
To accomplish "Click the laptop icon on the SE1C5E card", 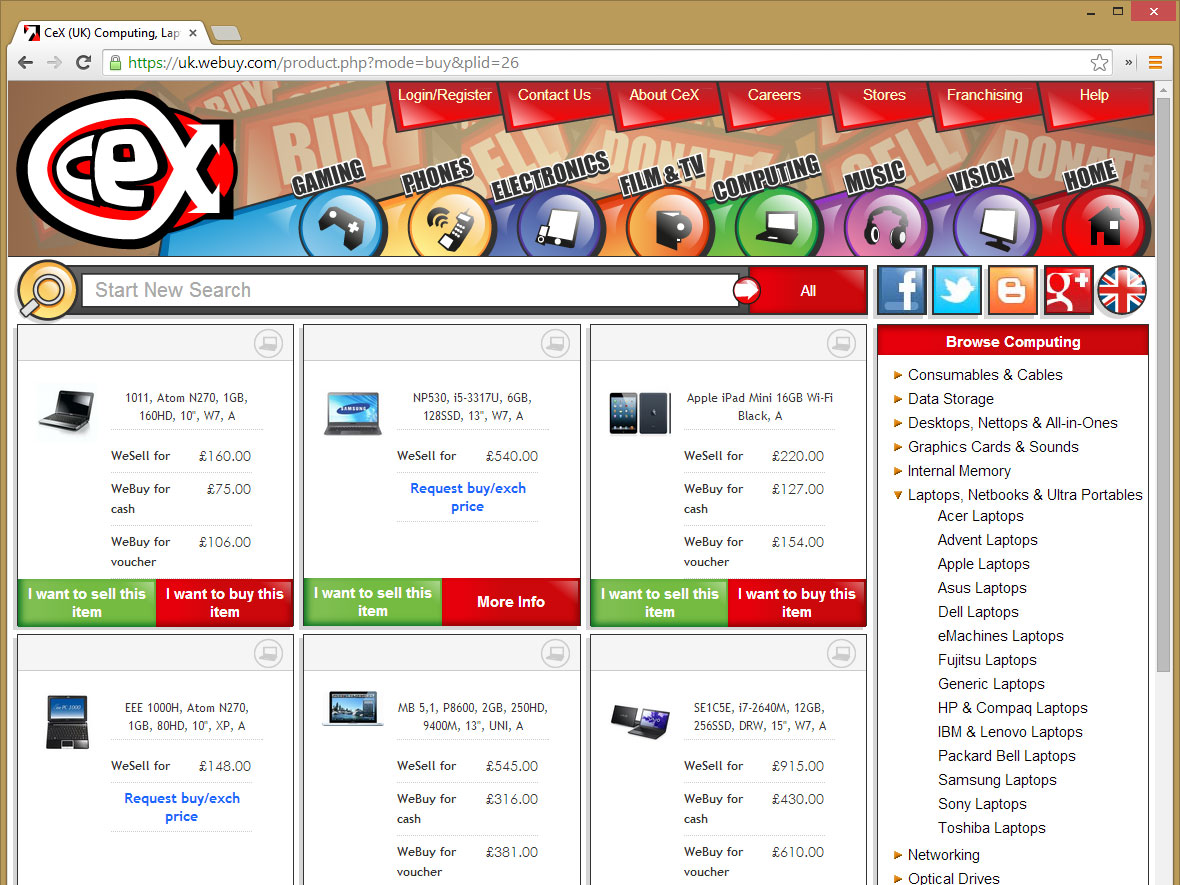I will (841, 653).
